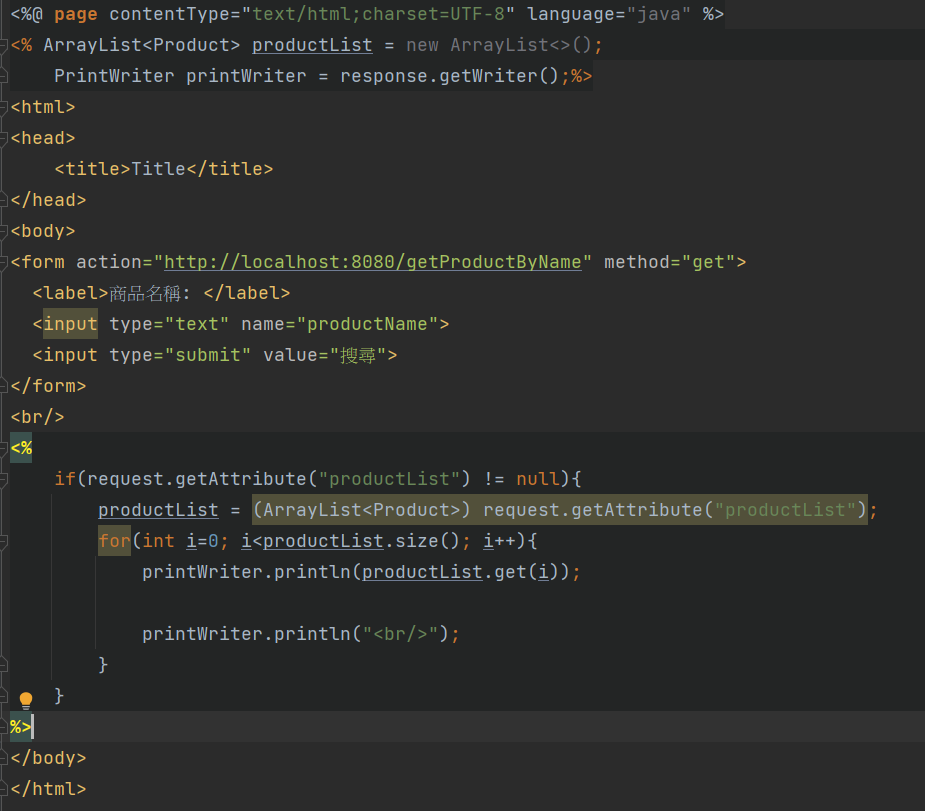Click the 商品名稱 label text

tap(145, 293)
